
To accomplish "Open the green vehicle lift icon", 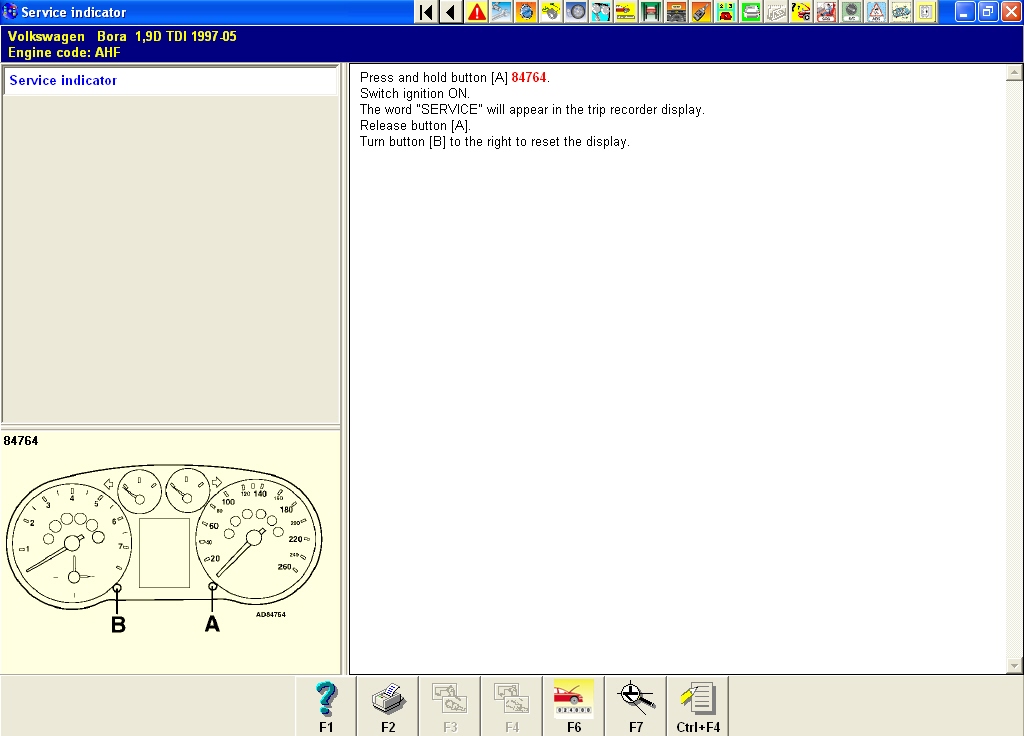I will click(x=650, y=12).
